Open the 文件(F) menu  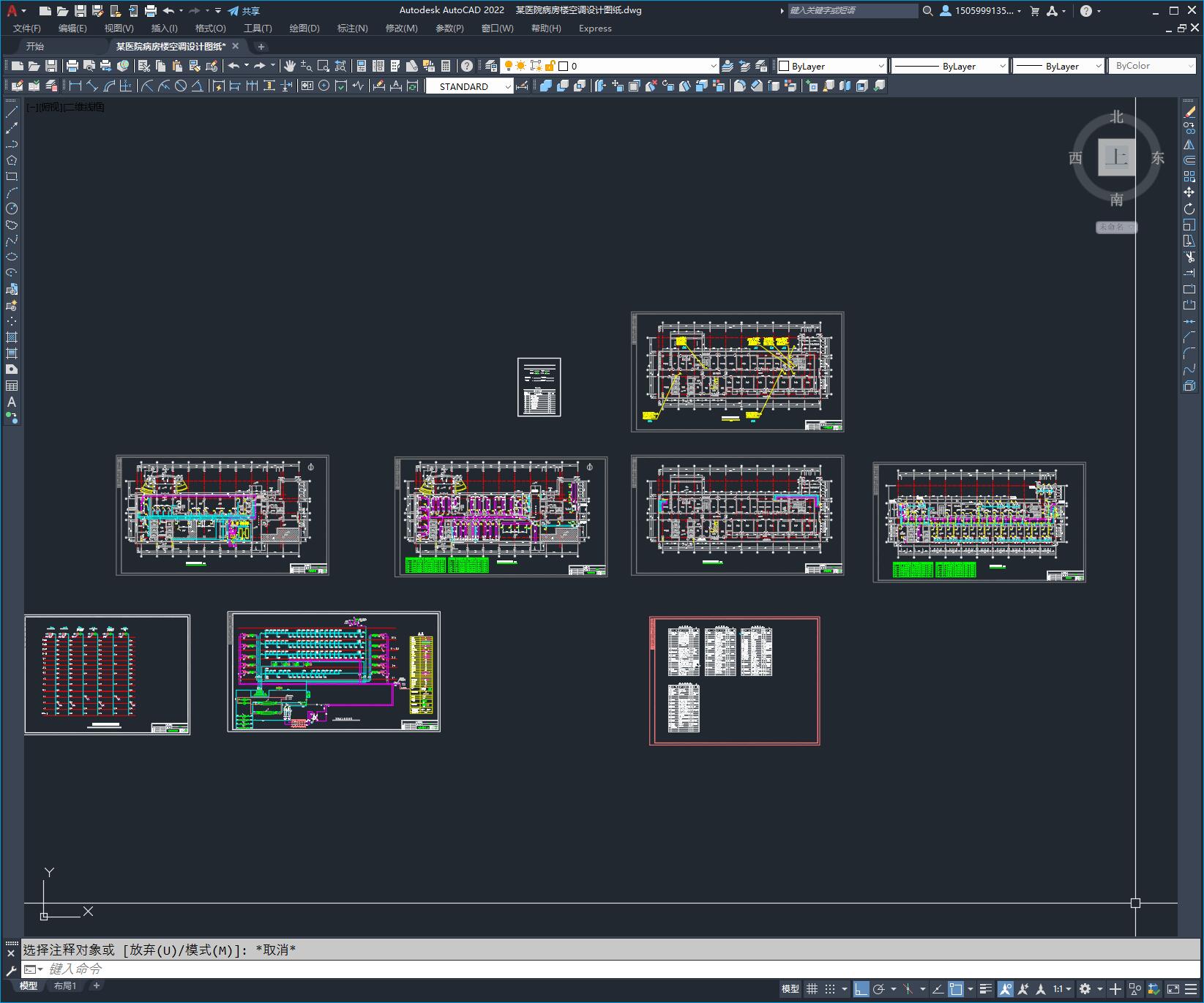point(27,29)
